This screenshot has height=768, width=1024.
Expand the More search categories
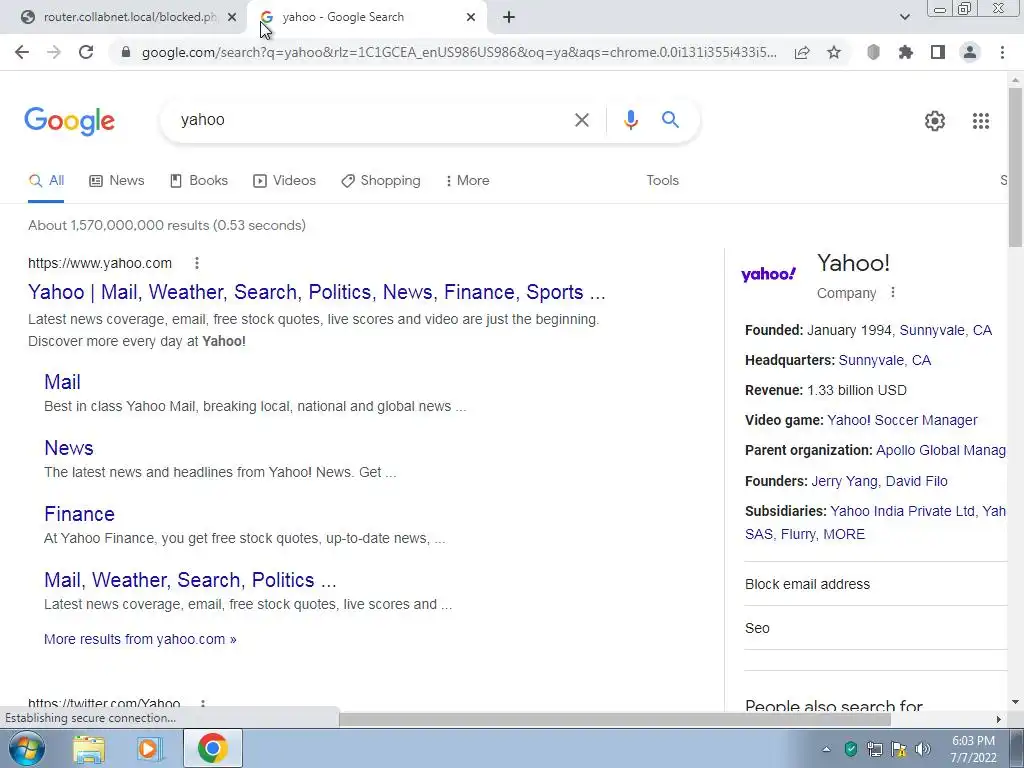[467, 181]
